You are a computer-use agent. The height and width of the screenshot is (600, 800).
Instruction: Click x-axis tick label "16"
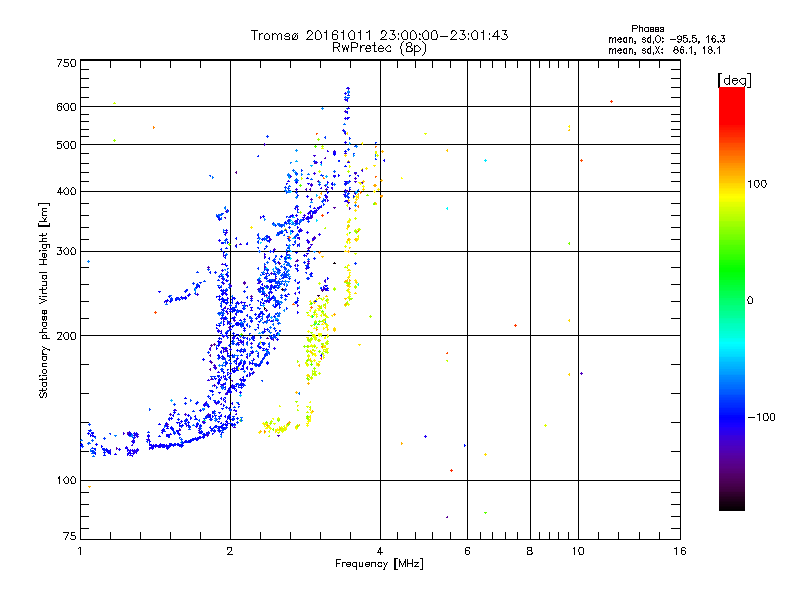(680, 551)
